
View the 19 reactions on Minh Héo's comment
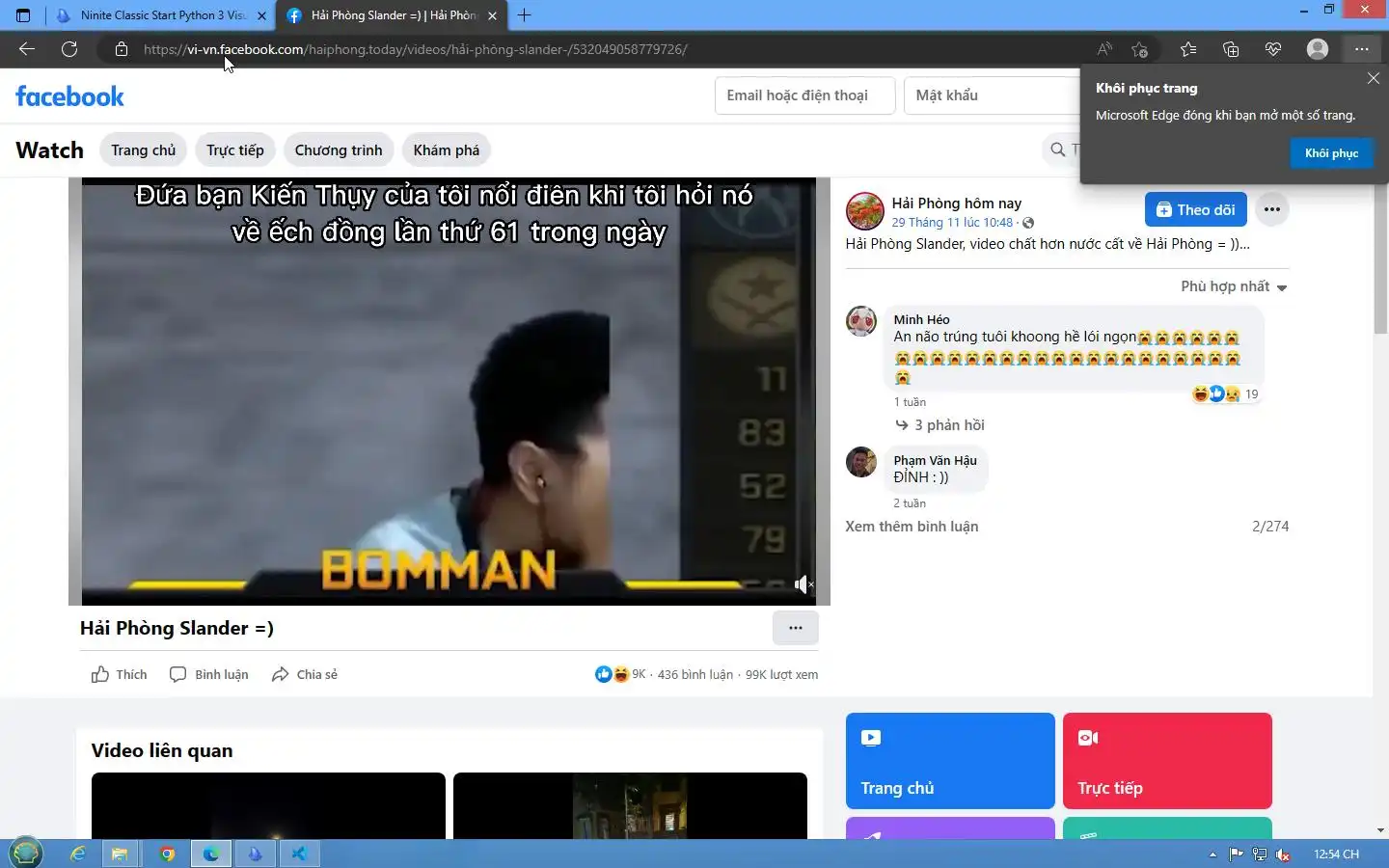(x=1226, y=393)
